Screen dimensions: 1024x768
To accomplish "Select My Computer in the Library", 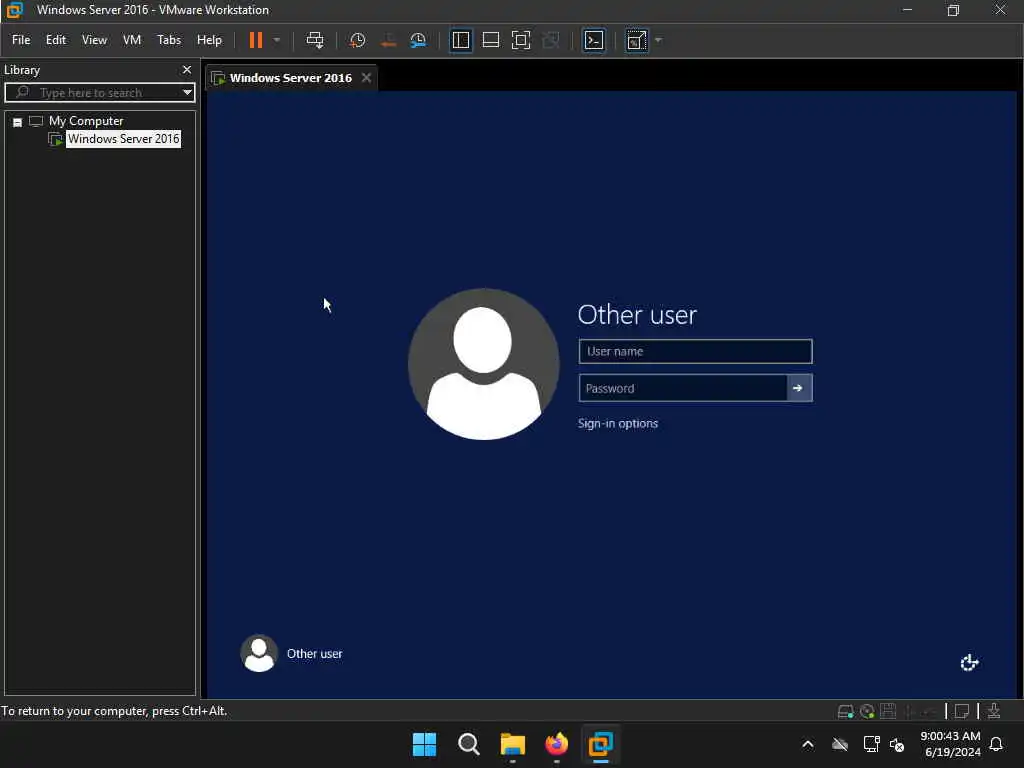I will (x=86, y=121).
